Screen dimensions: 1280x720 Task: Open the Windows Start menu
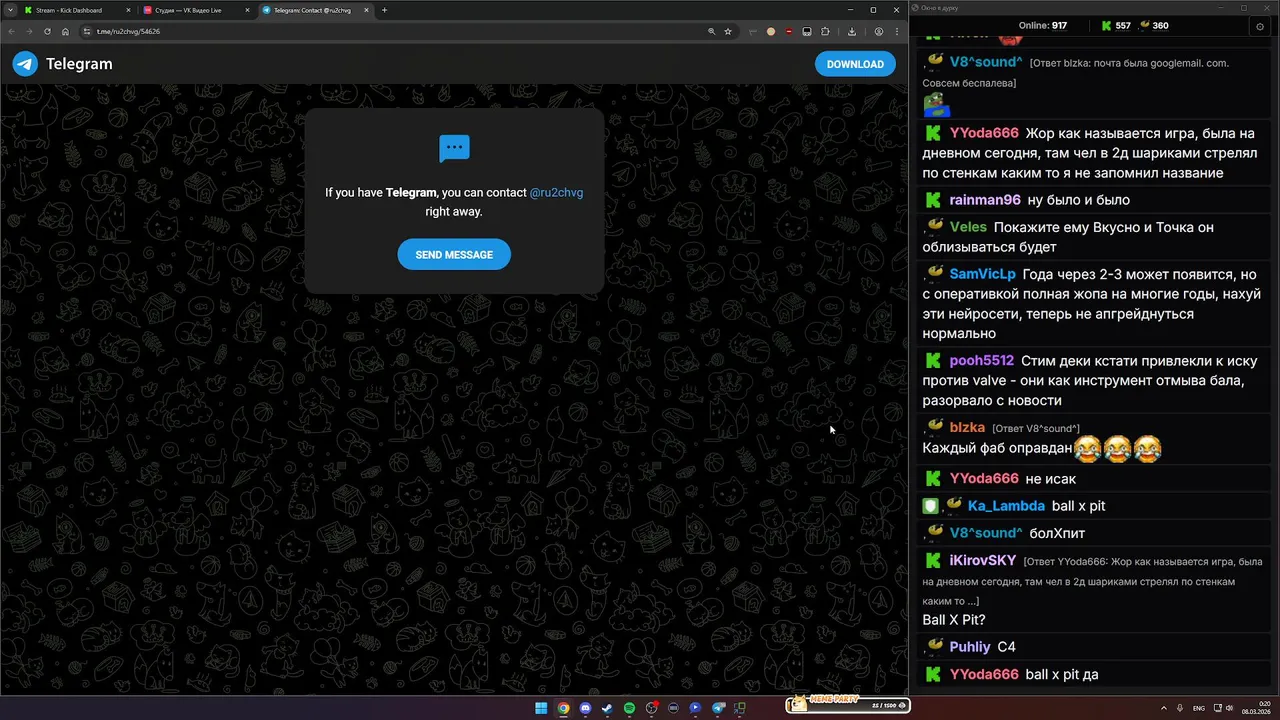pyautogui.click(x=541, y=708)
